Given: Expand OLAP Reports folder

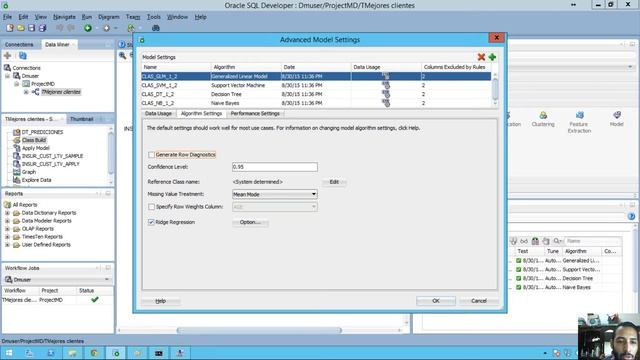Looking at the screenshot, I should coord(7,229).
